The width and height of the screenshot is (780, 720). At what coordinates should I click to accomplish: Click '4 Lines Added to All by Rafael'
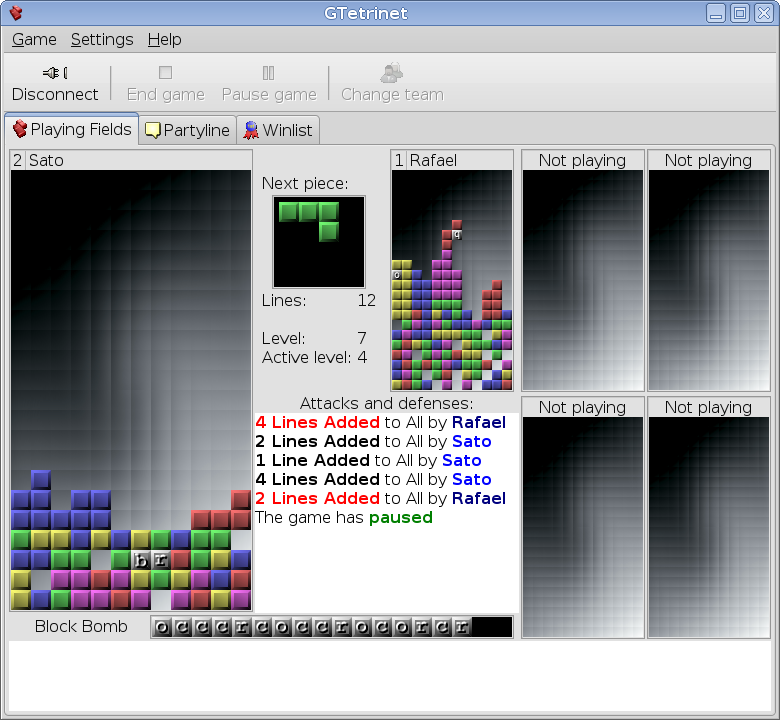point(381,422)
